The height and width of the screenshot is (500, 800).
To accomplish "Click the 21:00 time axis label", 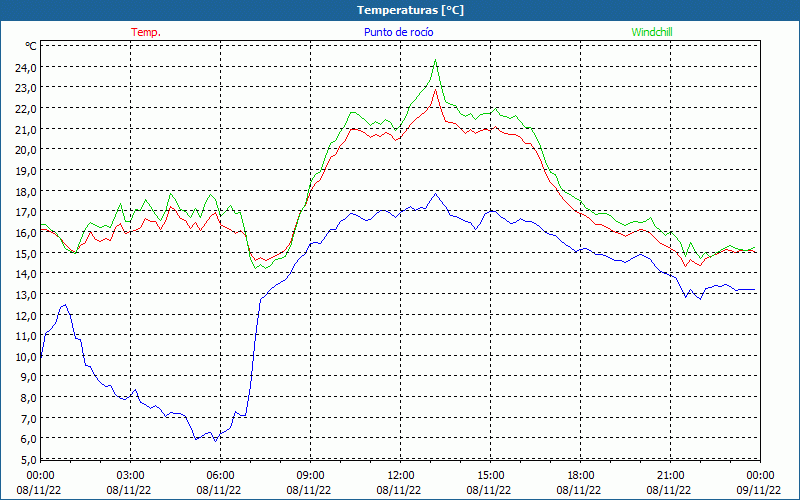I will 670,476.
